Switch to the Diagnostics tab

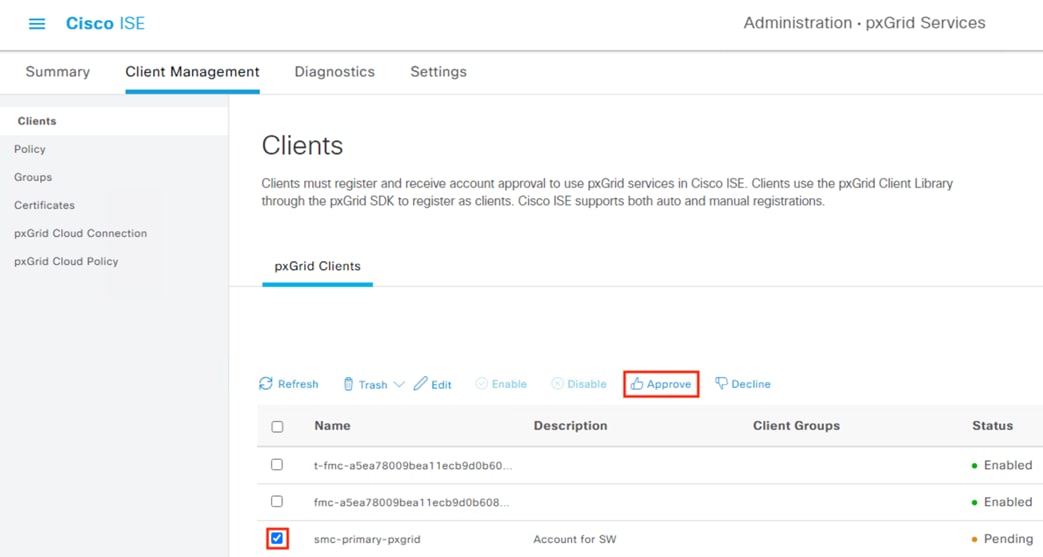[335, 72]
